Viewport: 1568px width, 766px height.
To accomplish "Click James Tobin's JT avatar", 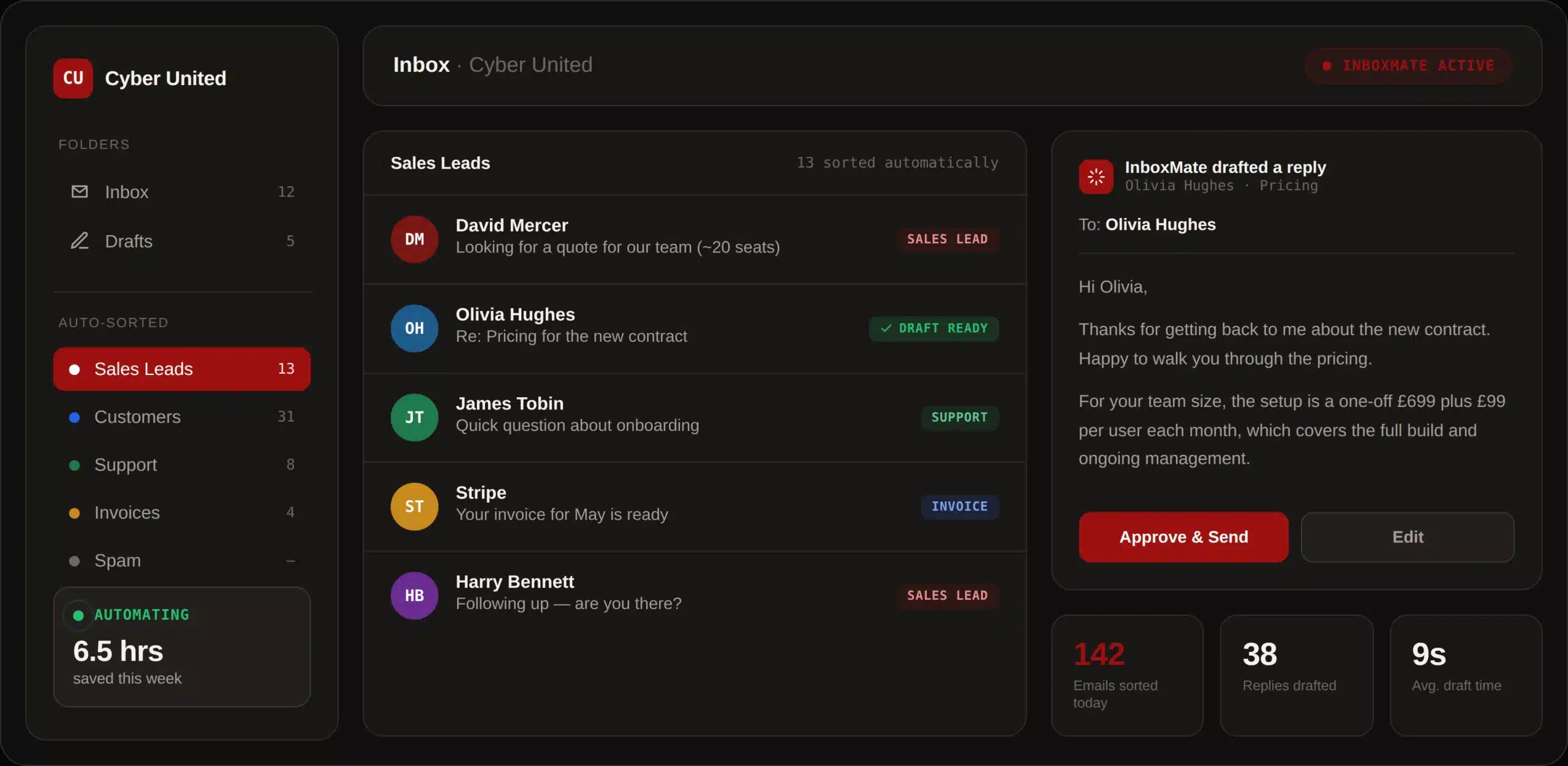I will [415, 417].
